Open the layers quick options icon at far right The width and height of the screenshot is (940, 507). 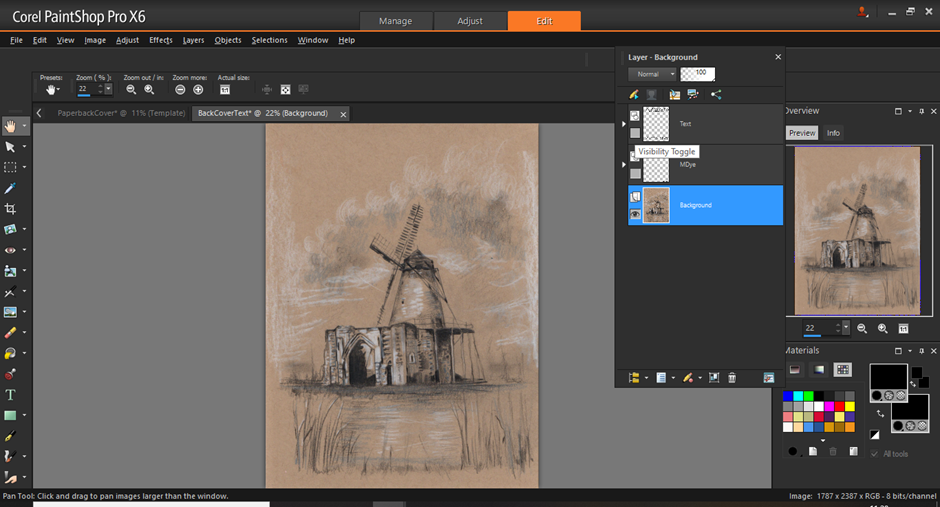(769, 378)
